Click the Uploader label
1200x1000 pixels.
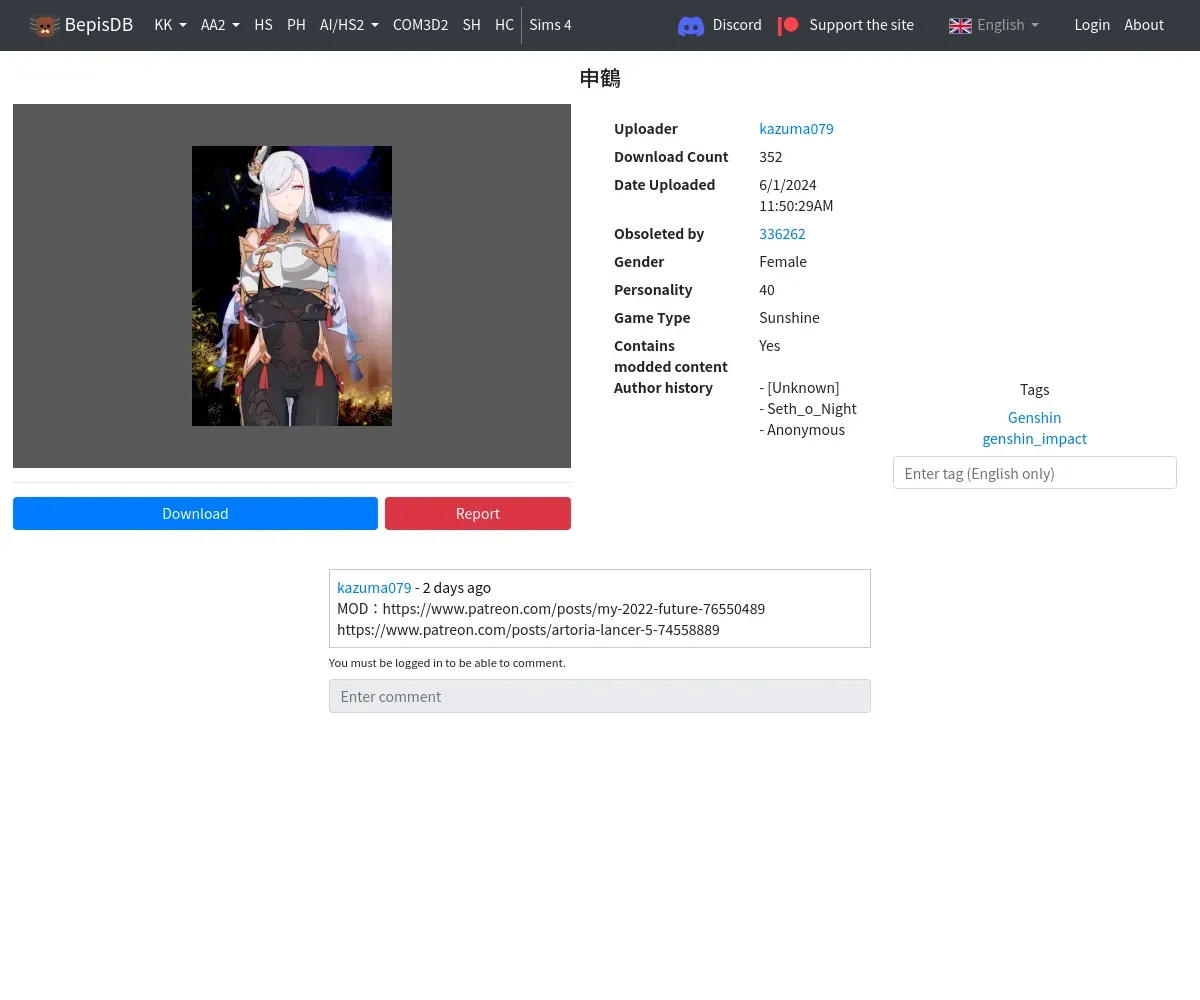(646, 129)
